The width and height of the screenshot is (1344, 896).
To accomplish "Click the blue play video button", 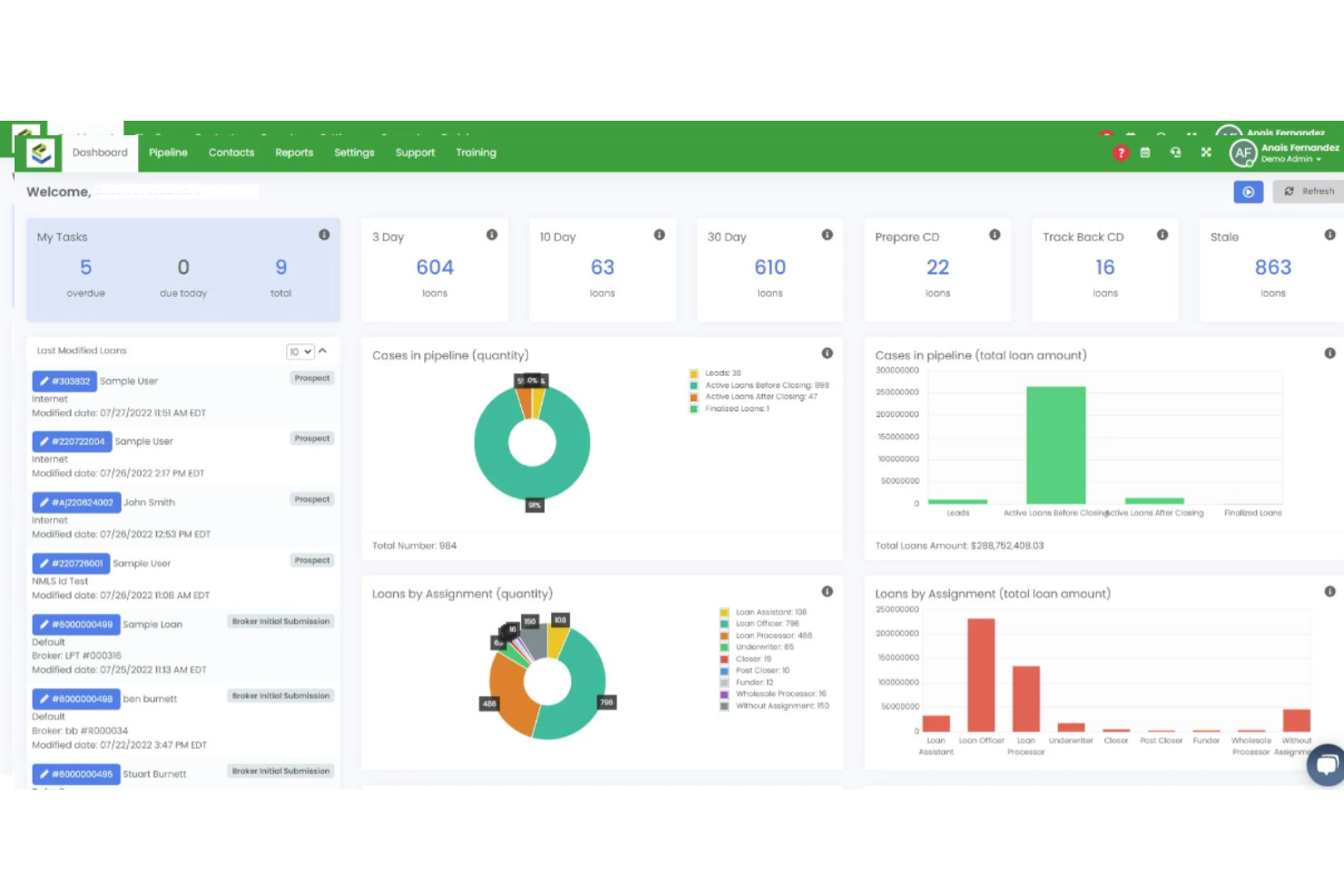I will click(1248, 192).
